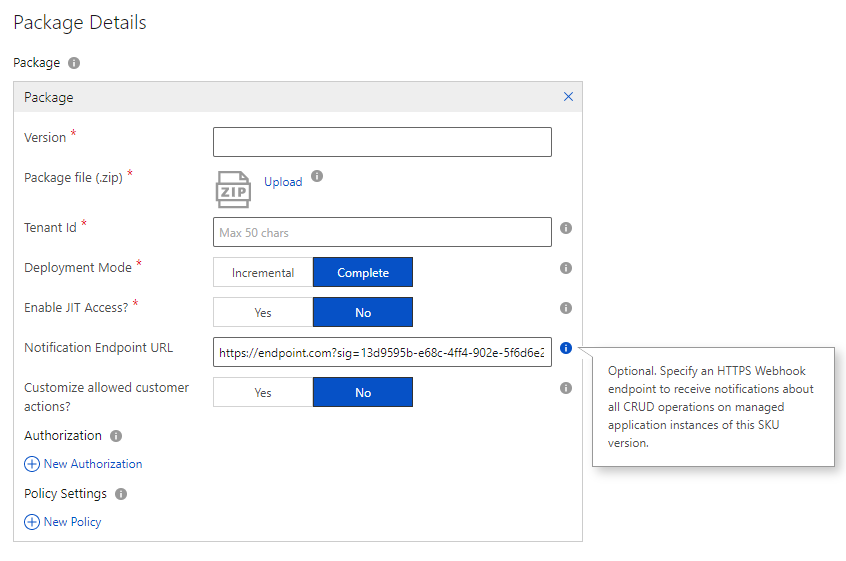Click the Upload link for package file
This screenshot has height=561, width=846.
(x=283, y=182)
